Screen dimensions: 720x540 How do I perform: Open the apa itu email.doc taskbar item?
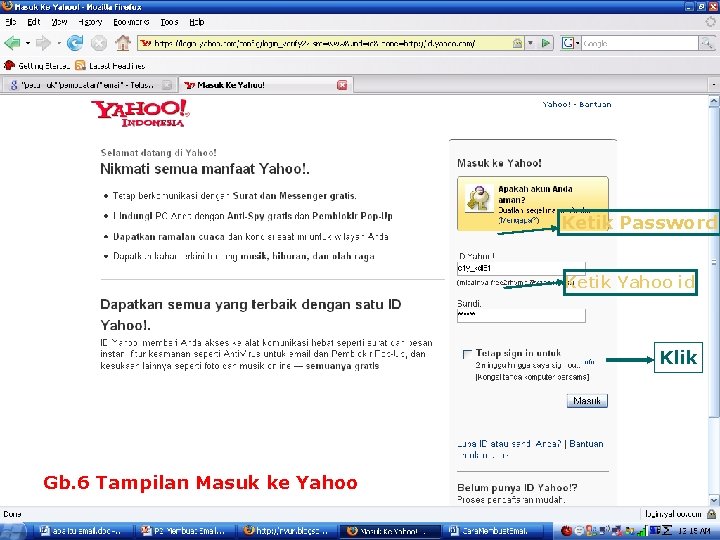point(82,531)
